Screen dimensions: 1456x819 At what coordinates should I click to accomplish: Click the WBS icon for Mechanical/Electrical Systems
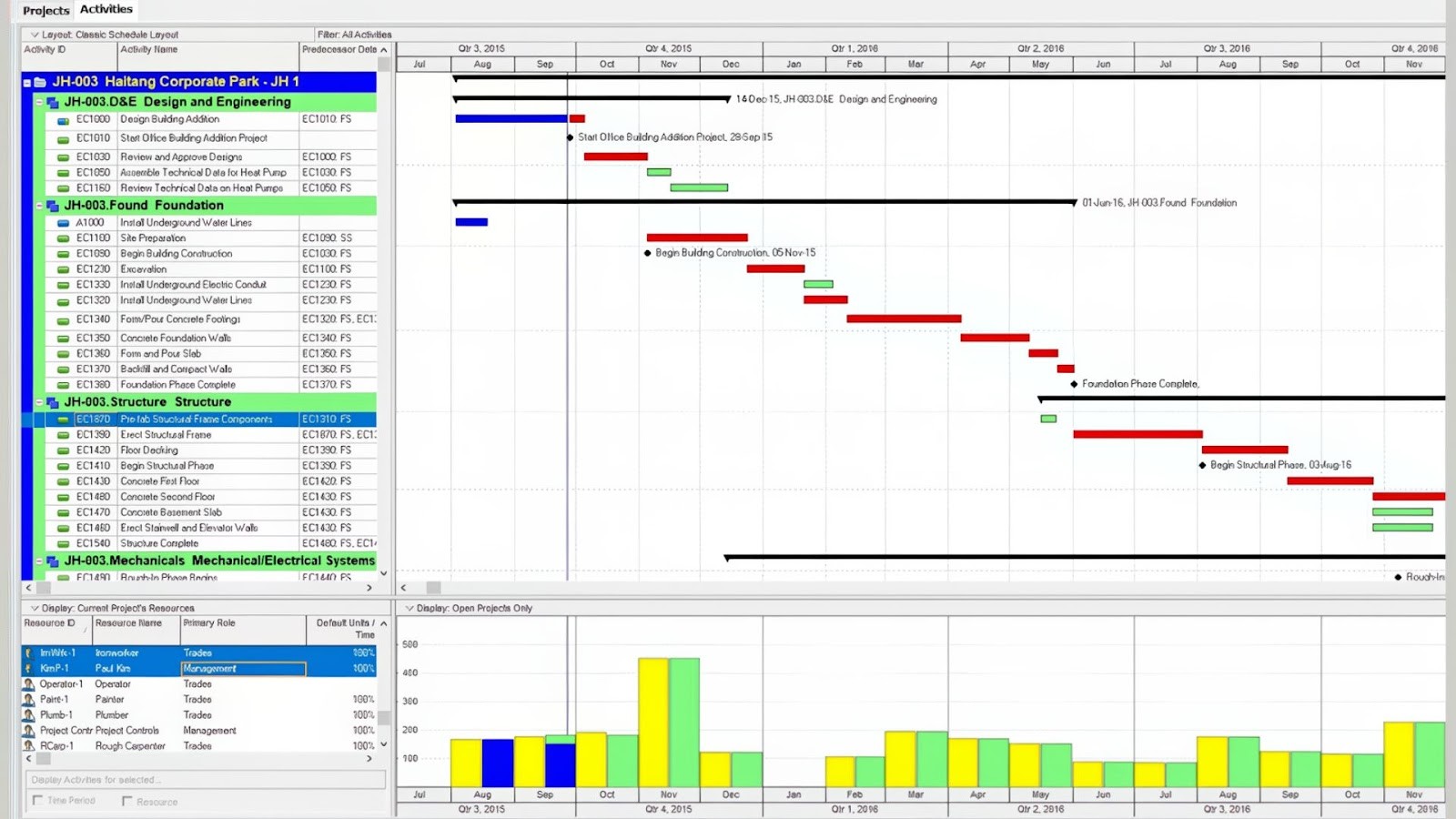tap(50, 561)
